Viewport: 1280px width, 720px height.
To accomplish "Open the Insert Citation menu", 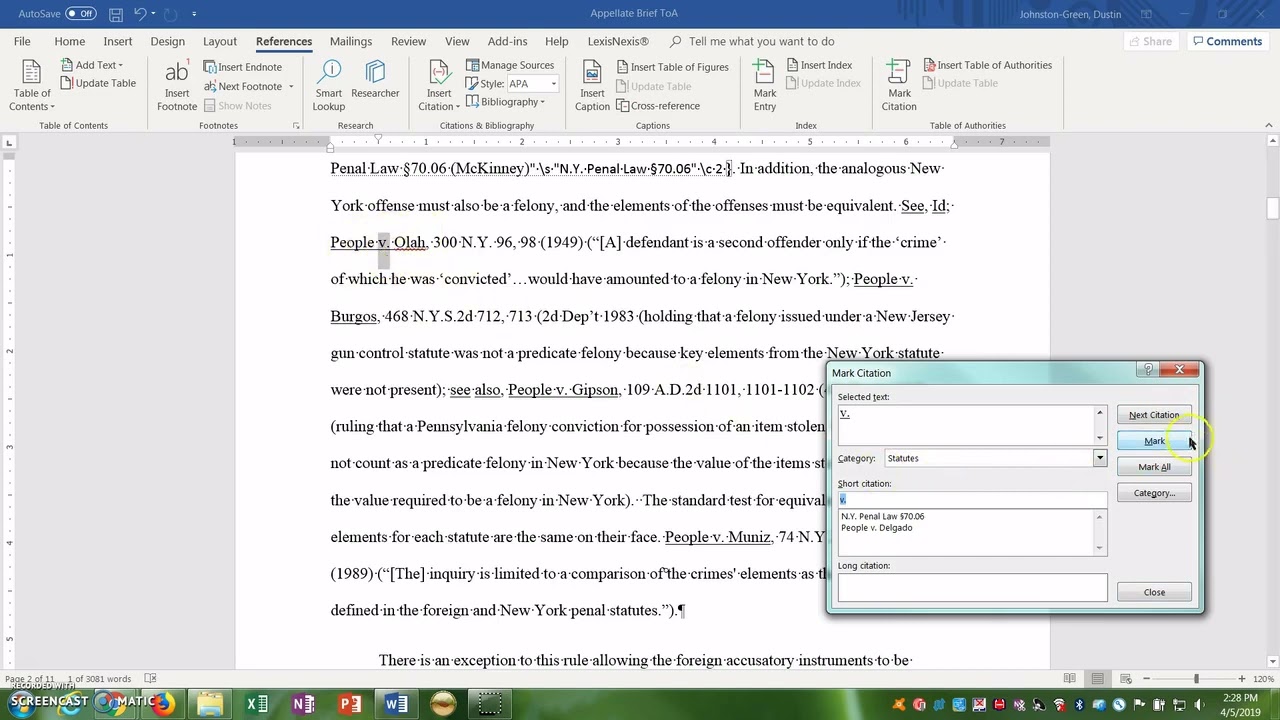I will [x=438, y=86].
